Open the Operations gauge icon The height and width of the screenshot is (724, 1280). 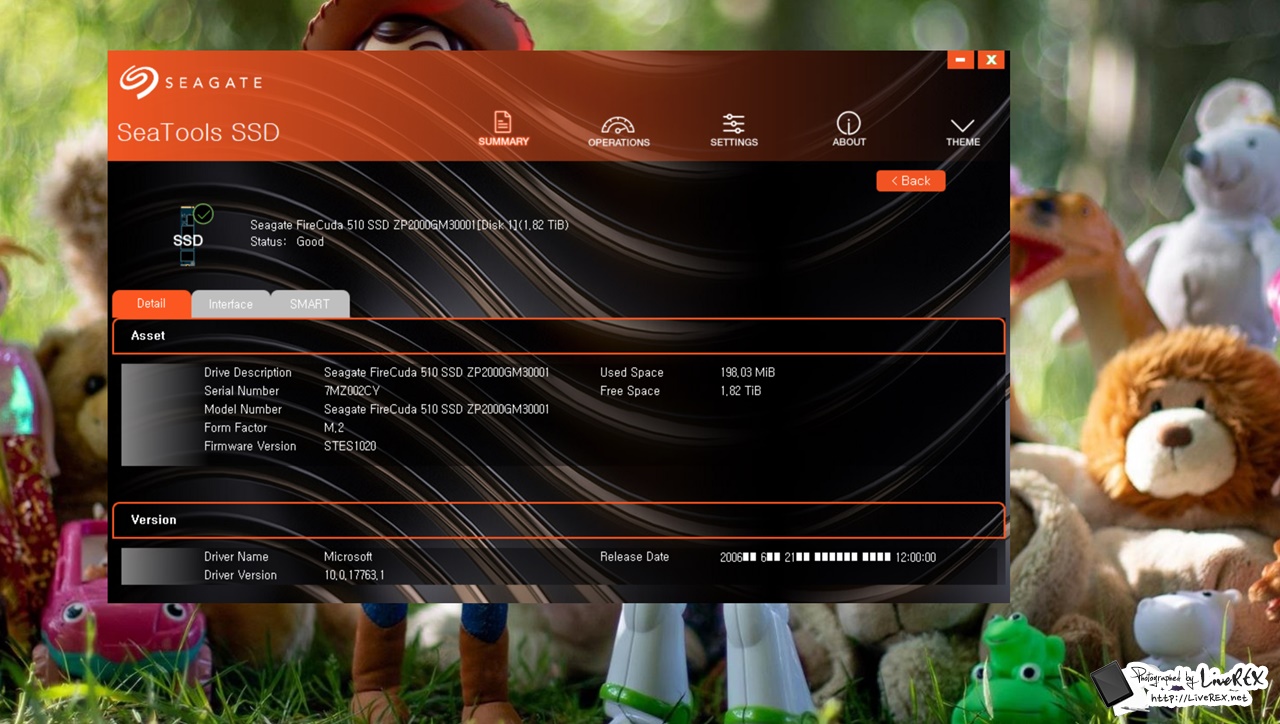coord(618,130)
